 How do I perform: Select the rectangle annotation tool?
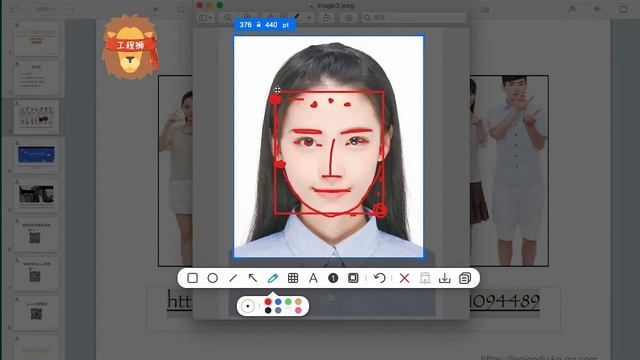[192, 278]
